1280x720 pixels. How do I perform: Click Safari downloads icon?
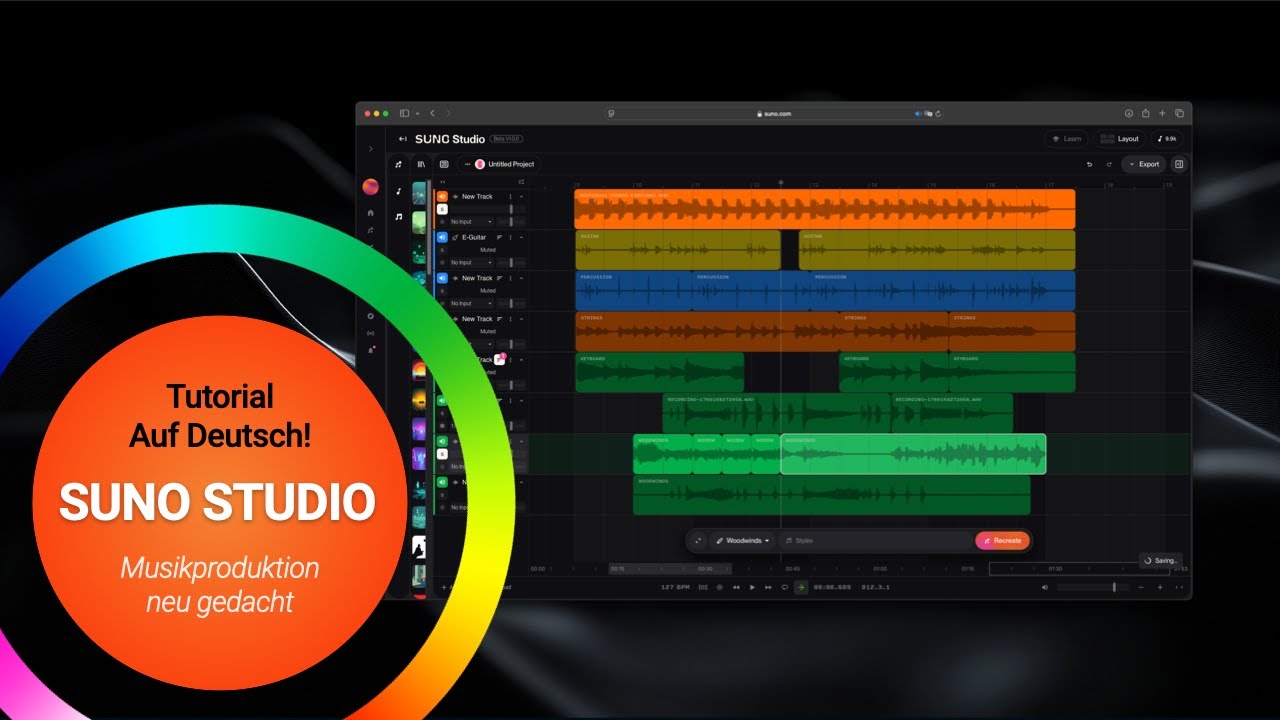coord(1129,113)
